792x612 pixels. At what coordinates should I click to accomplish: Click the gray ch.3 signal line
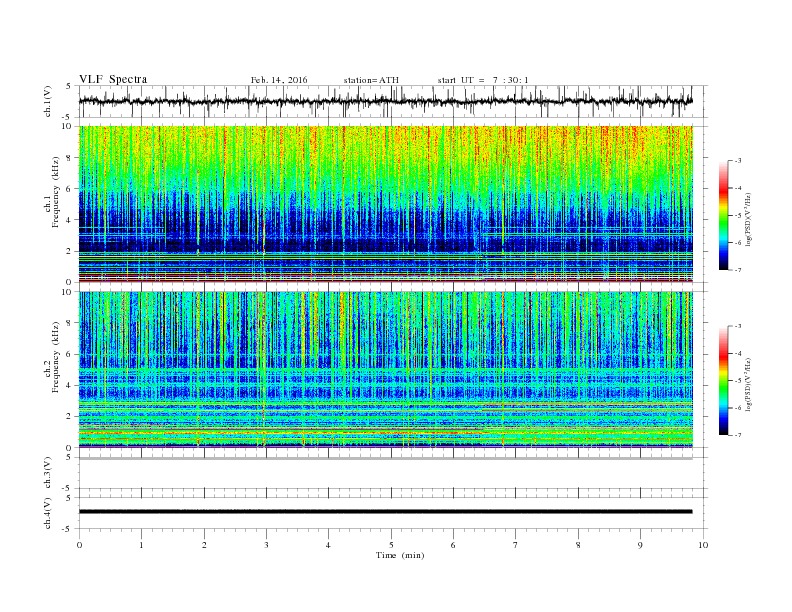tap(385, 458)
